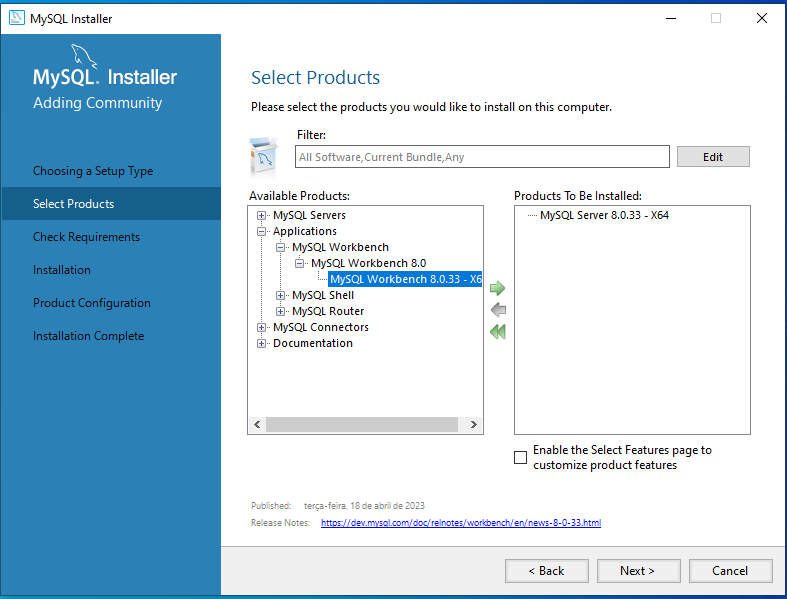787x599 pixels.
Task: Open the Check Requirements step
Action: click(x=86, y=237)
